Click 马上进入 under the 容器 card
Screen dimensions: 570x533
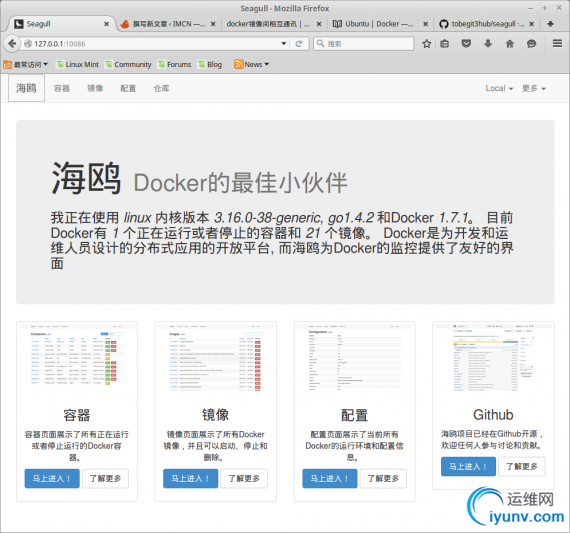point(52,478)
